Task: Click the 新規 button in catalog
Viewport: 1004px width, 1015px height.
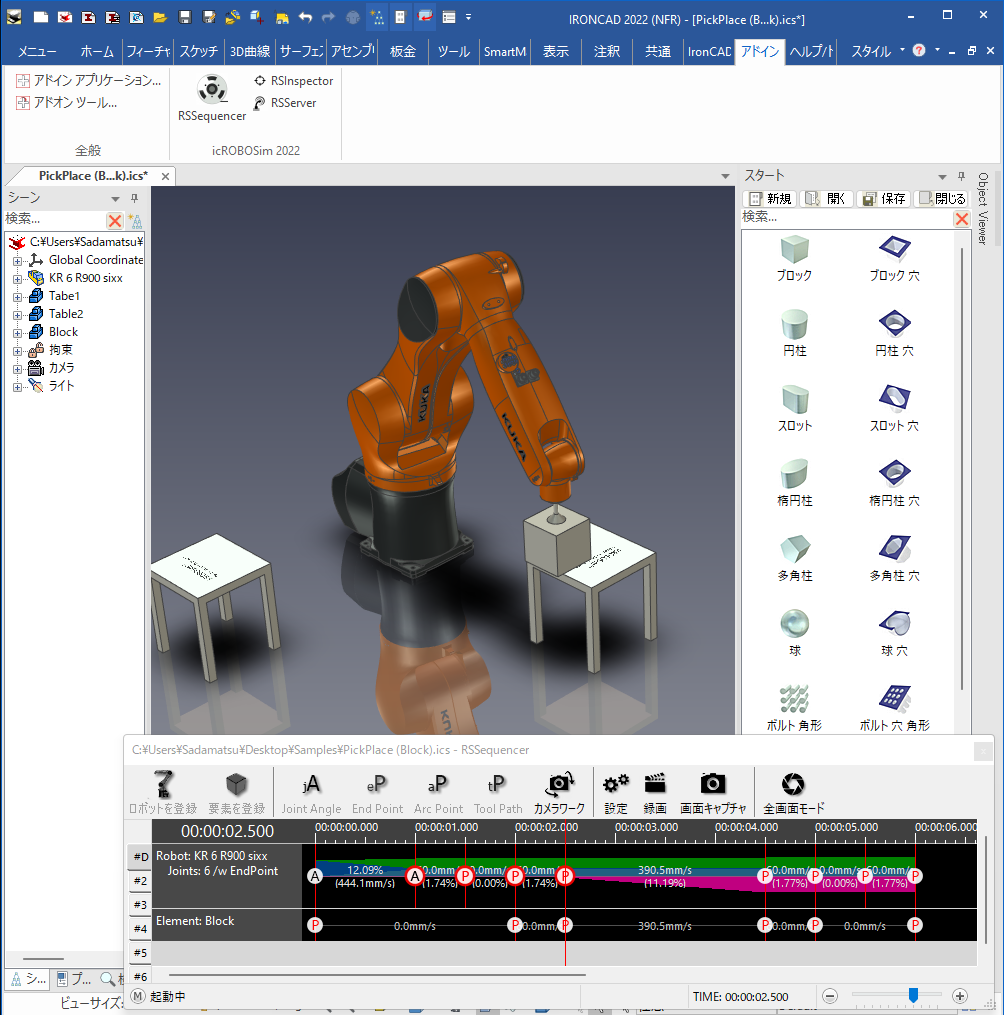Action: [x=770, y=198]
